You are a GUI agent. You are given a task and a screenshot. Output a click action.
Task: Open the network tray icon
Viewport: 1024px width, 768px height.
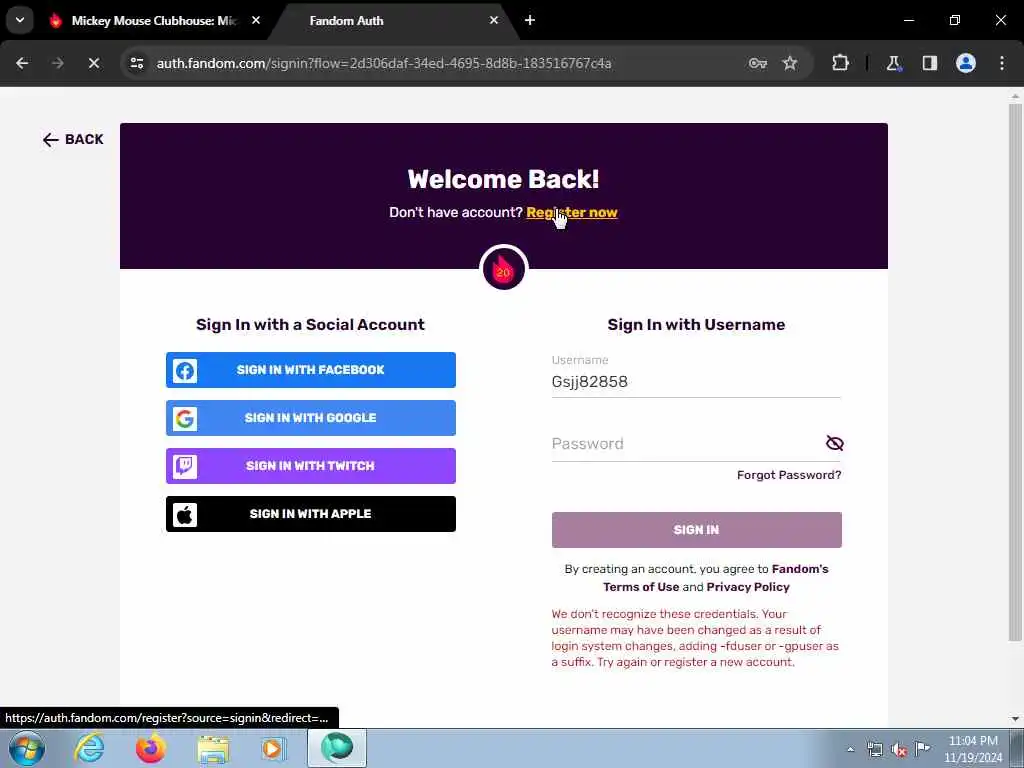click(x=874, y=749)
